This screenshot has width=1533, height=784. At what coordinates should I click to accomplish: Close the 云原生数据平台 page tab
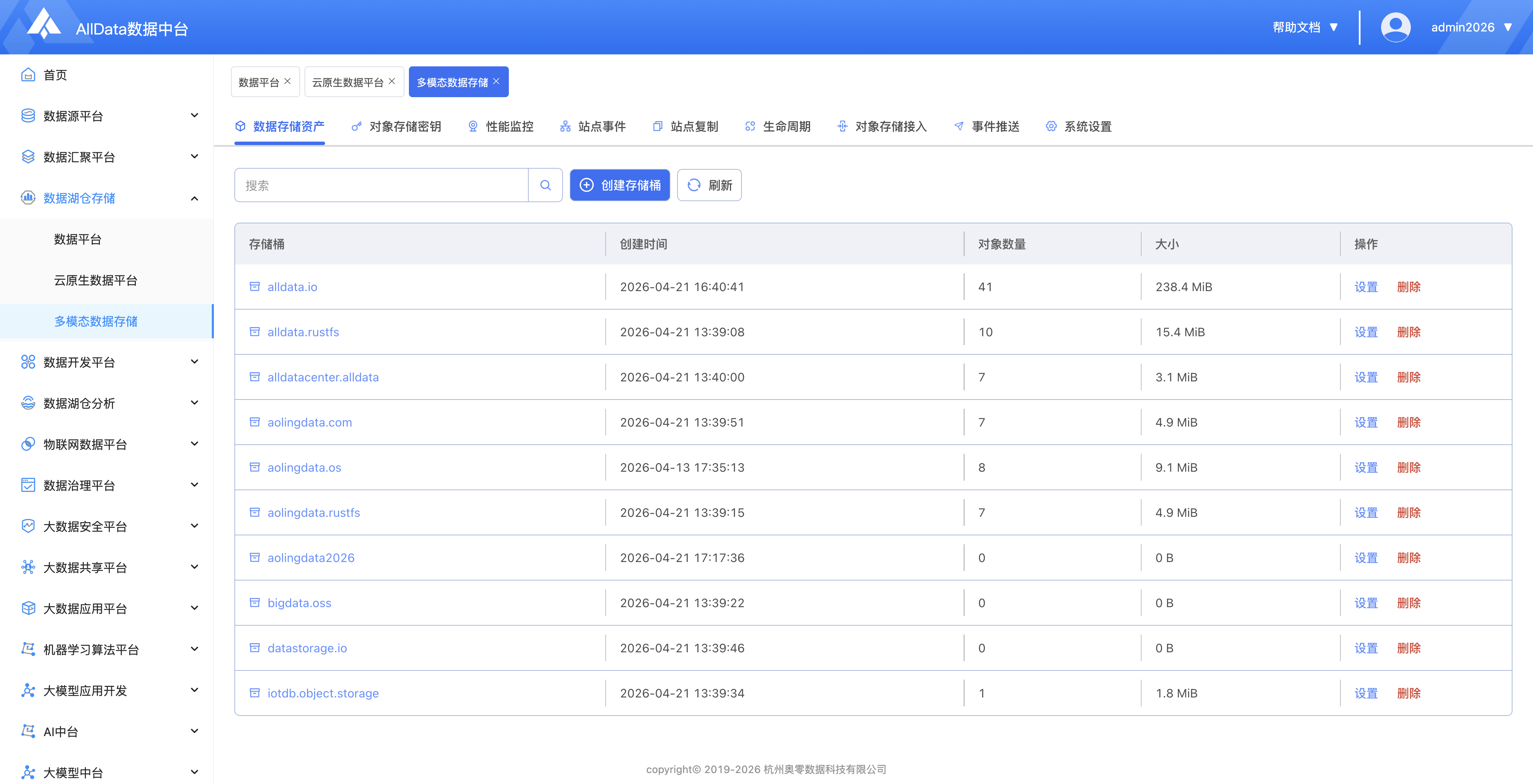click(x=391, y=81)
